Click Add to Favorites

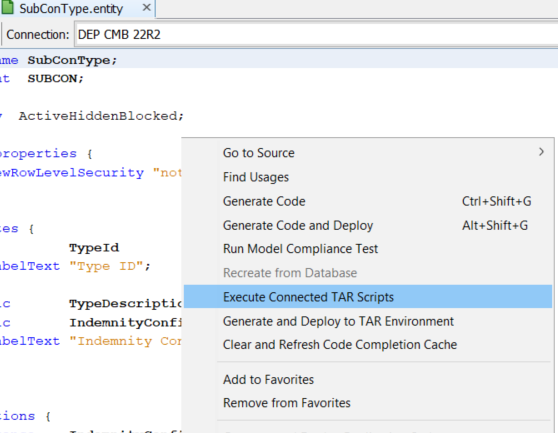click(x=368, y=380)
